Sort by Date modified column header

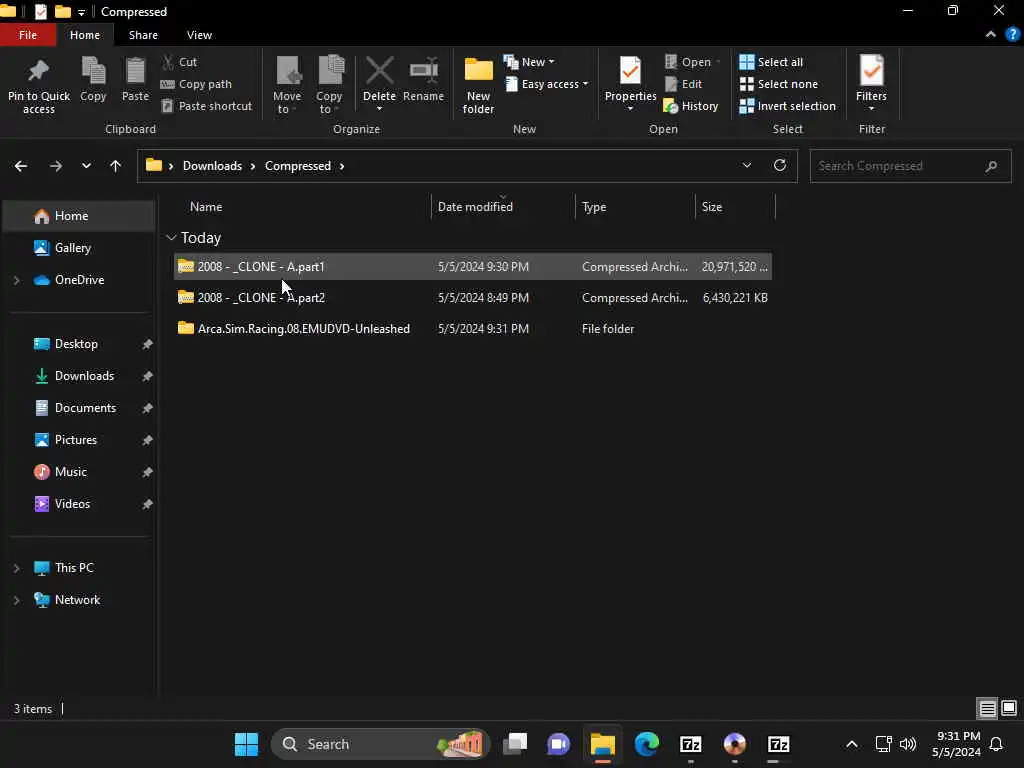(475, 207)
